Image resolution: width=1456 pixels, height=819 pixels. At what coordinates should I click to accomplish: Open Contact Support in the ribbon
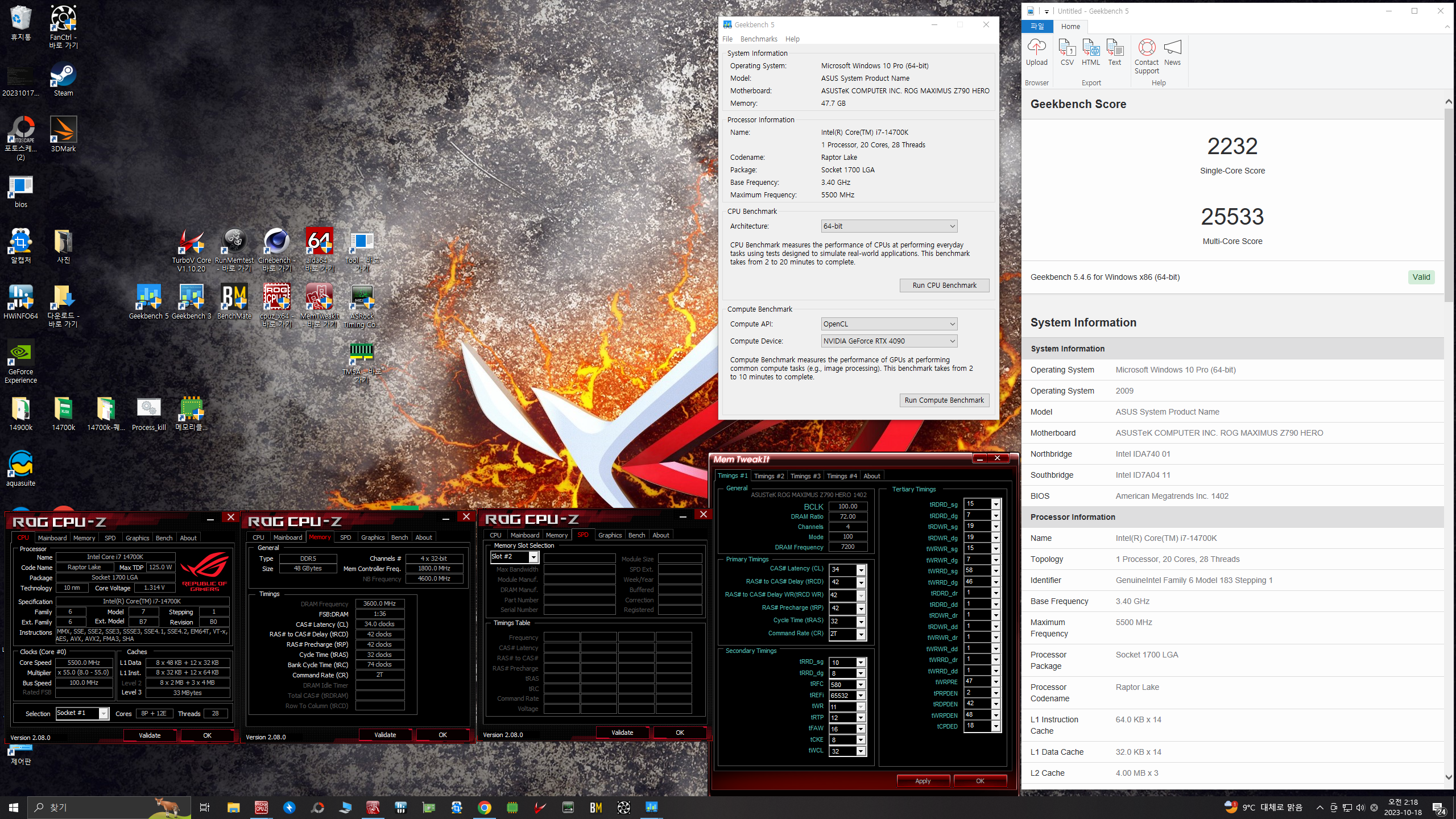click(1146, 56)
